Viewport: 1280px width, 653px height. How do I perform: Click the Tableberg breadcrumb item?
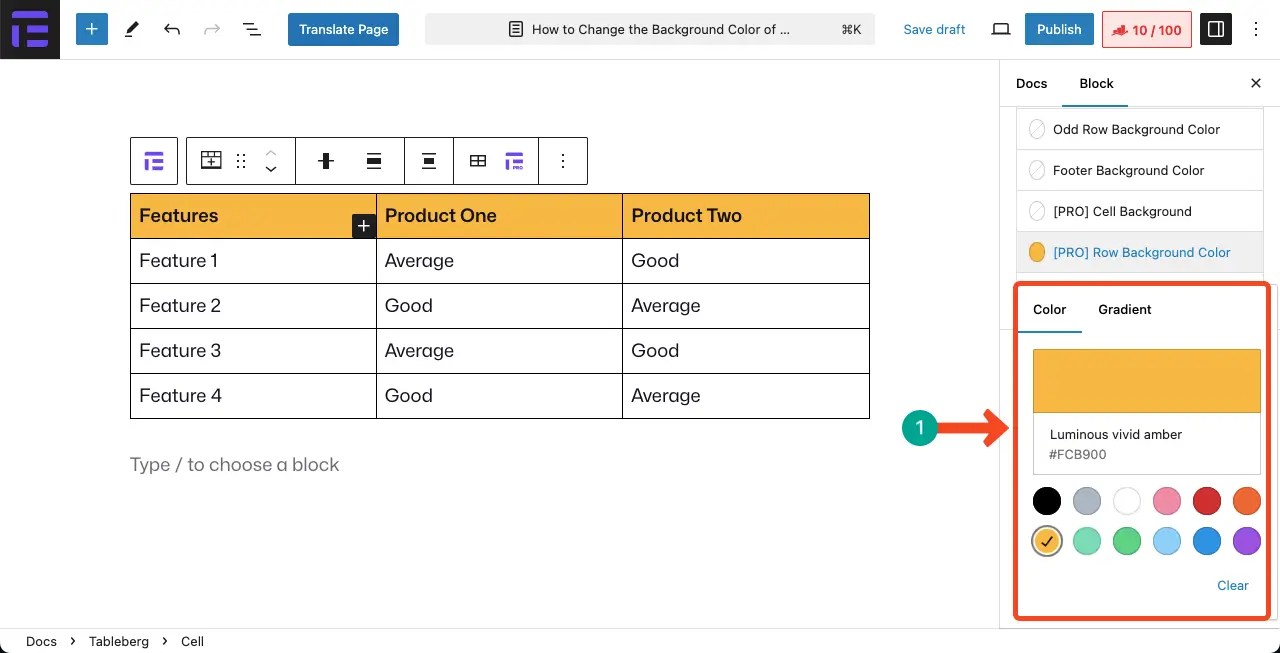(x=118, y=641)
